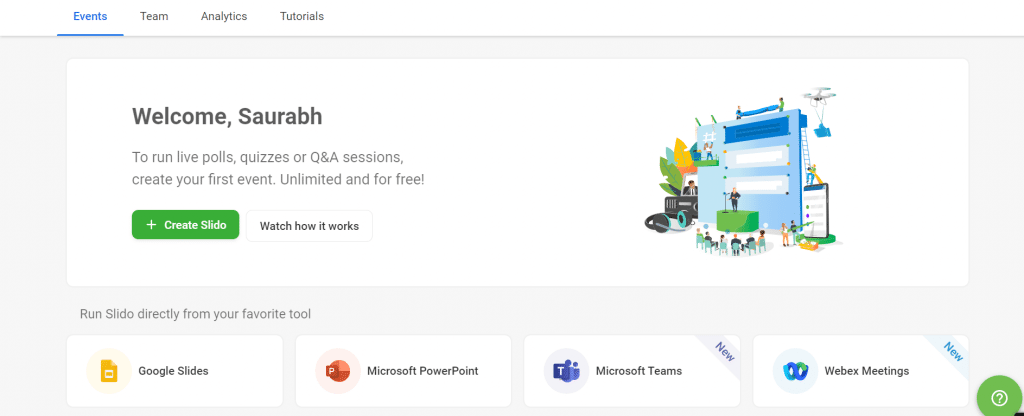1024x416 pixels.
Task: Click the Webex Meetings icon
Action: [x=795, y=371]
